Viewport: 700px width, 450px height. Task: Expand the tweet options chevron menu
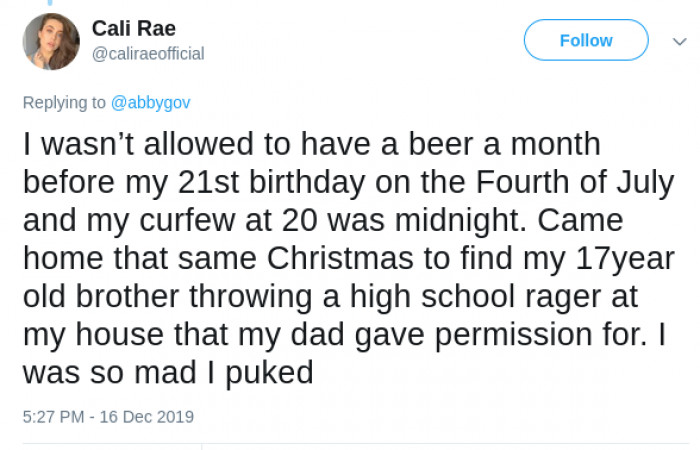[x=669, y=41]
